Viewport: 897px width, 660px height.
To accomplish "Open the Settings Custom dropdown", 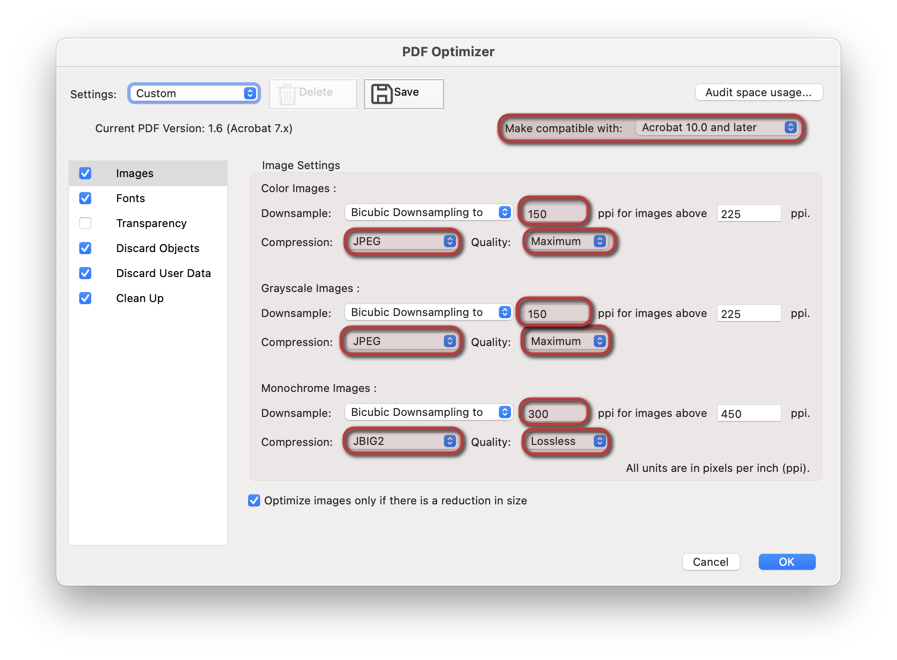I will point(194,93).
